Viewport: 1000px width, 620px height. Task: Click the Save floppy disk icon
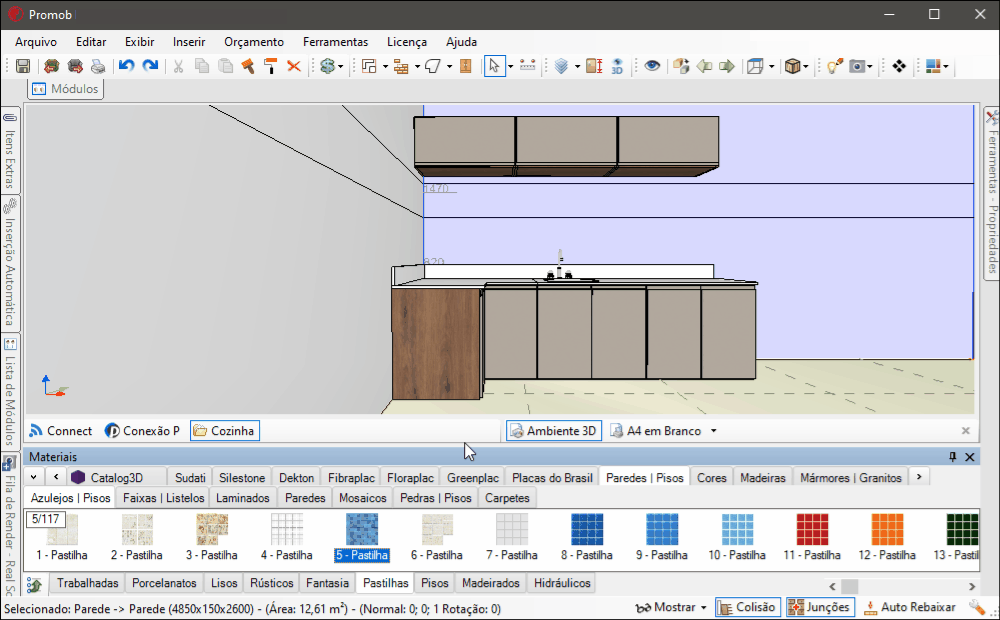tap(23, 66)
